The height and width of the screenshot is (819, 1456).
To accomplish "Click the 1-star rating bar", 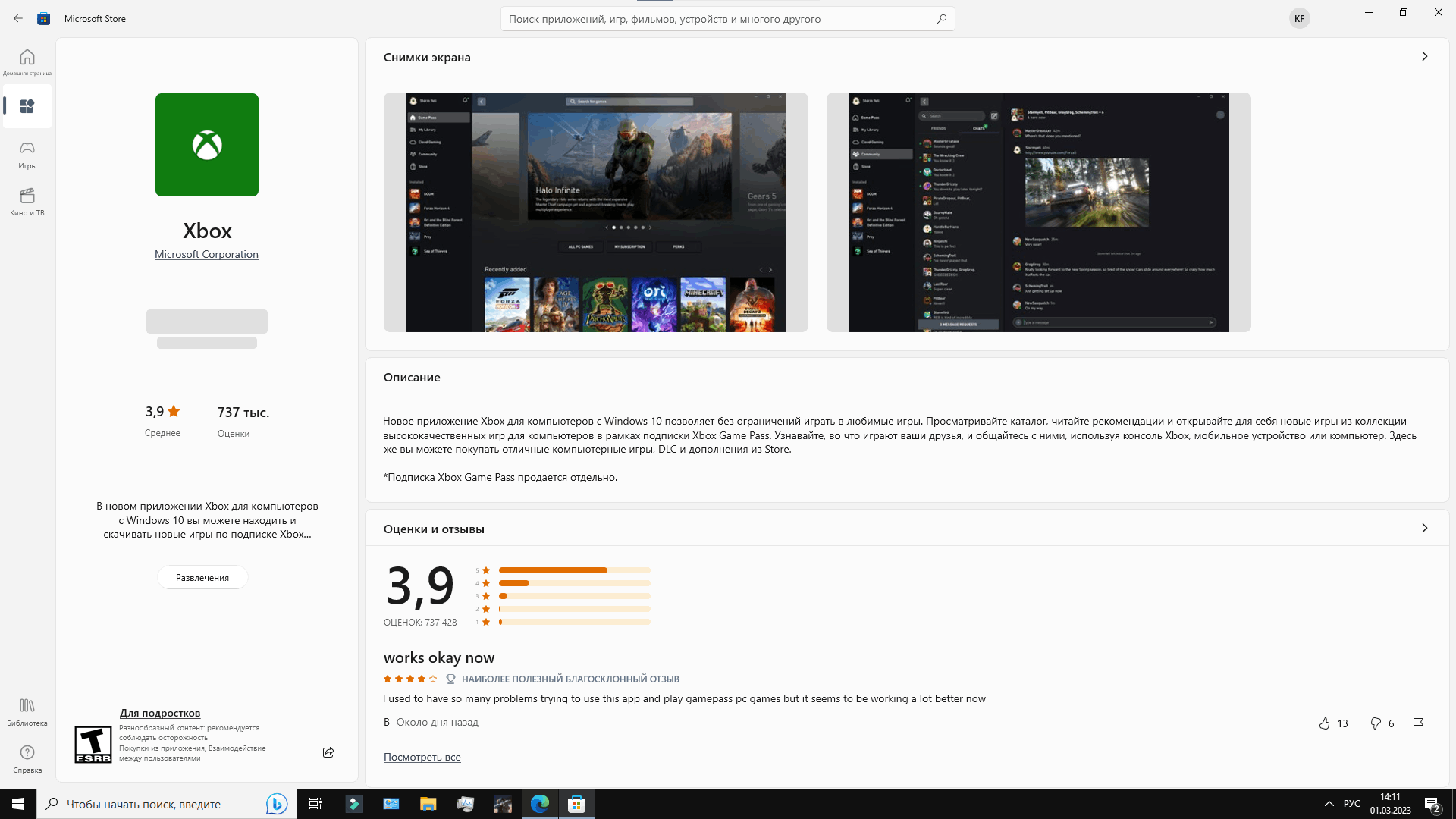I will coord(575,622).
